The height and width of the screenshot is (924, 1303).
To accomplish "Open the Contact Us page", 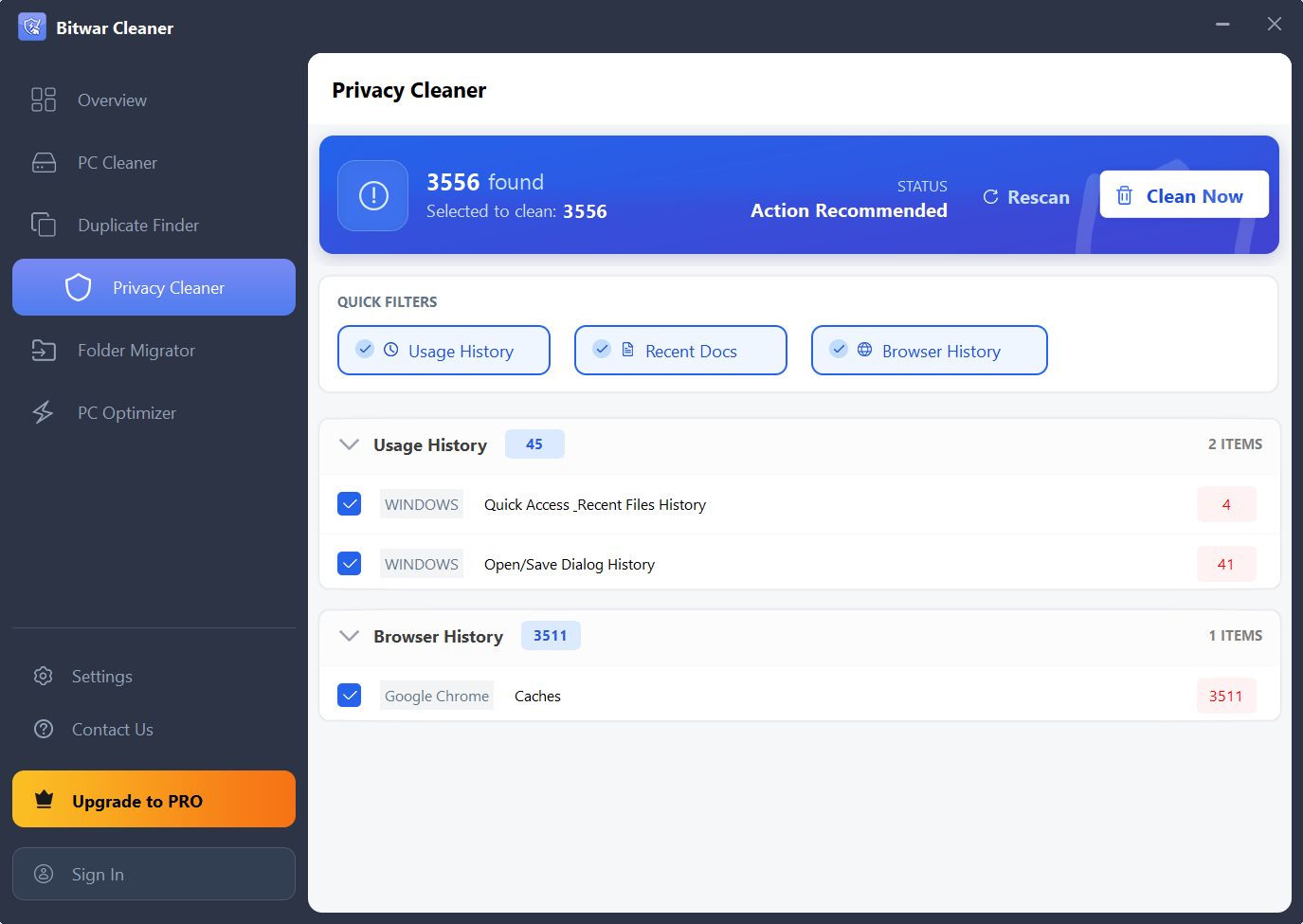I will [x=154, y=729].
